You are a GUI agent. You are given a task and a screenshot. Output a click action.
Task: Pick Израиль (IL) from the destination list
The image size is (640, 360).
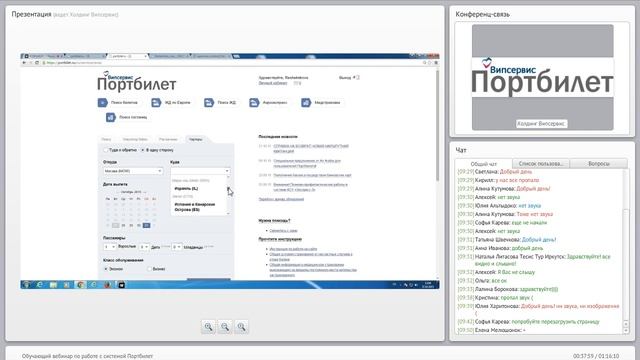coord(186,189)
